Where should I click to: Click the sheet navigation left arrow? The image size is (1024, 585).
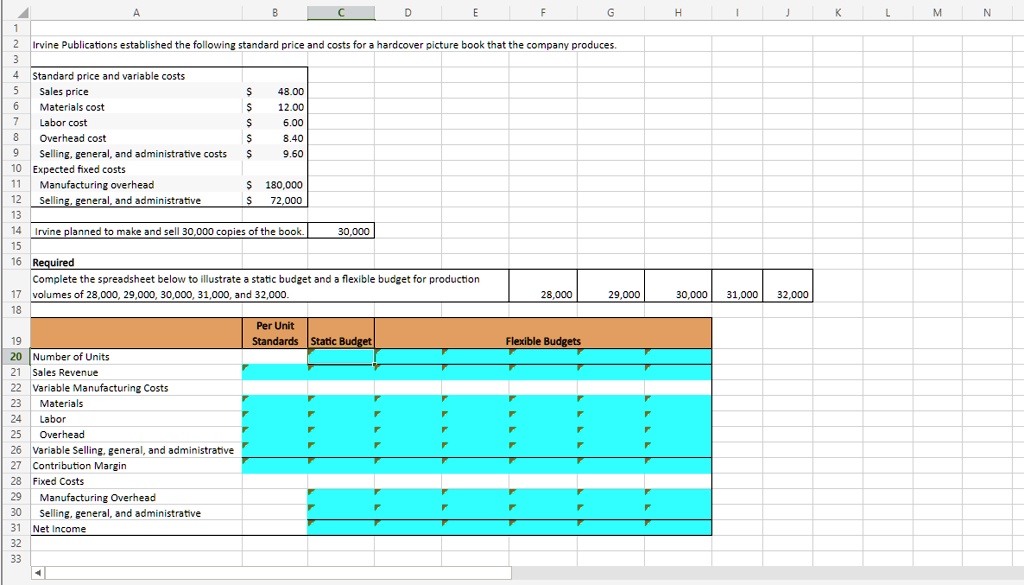point(36,574)
